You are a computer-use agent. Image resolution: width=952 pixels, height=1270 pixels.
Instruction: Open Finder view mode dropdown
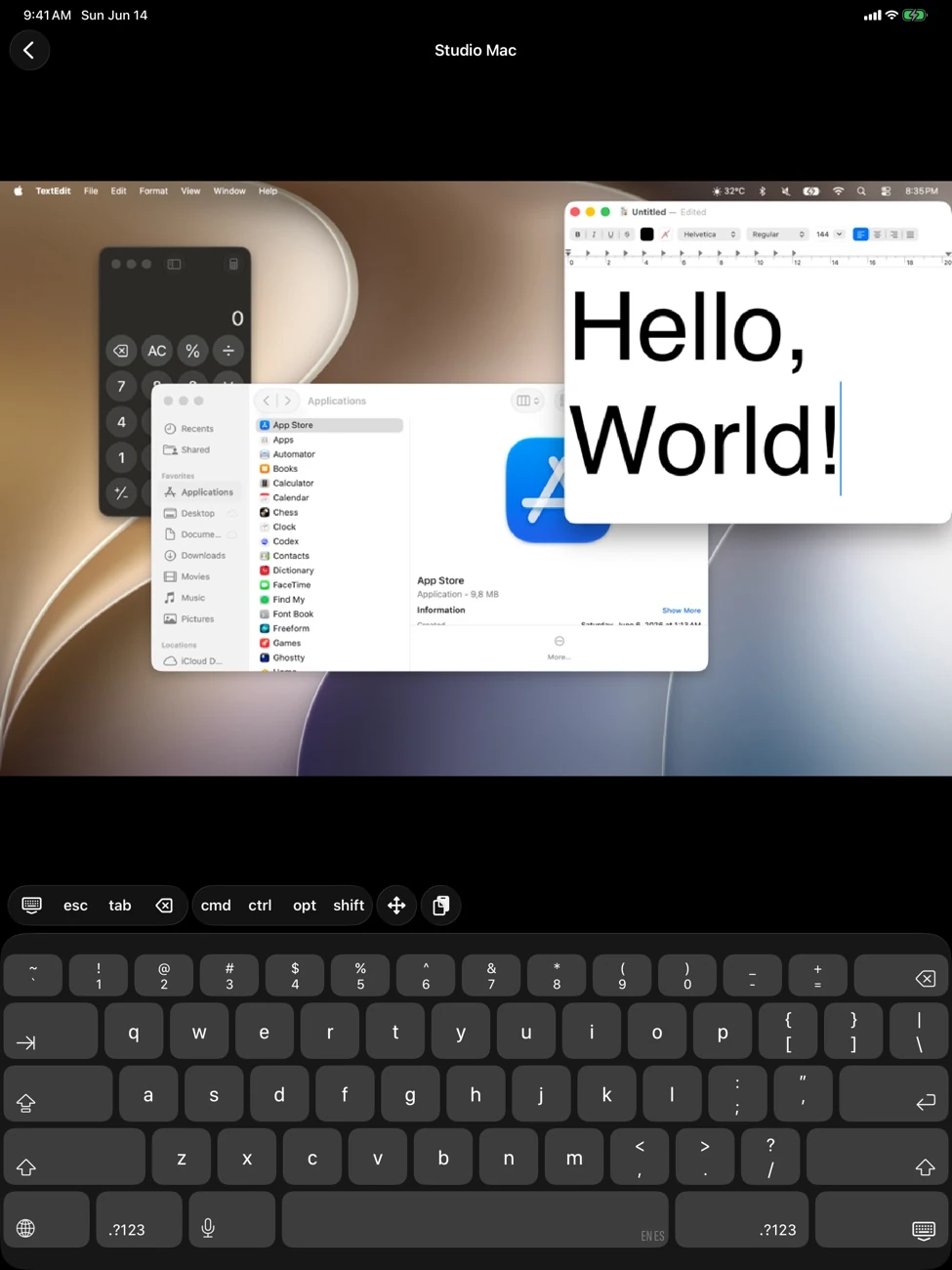tap(527, 401)
